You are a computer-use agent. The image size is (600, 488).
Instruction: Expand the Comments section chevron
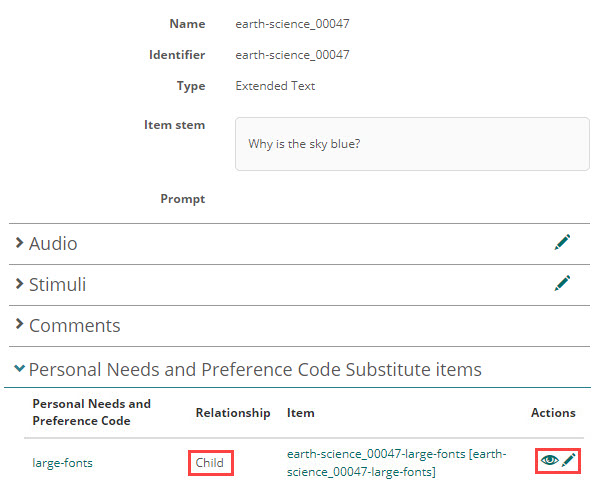click(19, 325)
